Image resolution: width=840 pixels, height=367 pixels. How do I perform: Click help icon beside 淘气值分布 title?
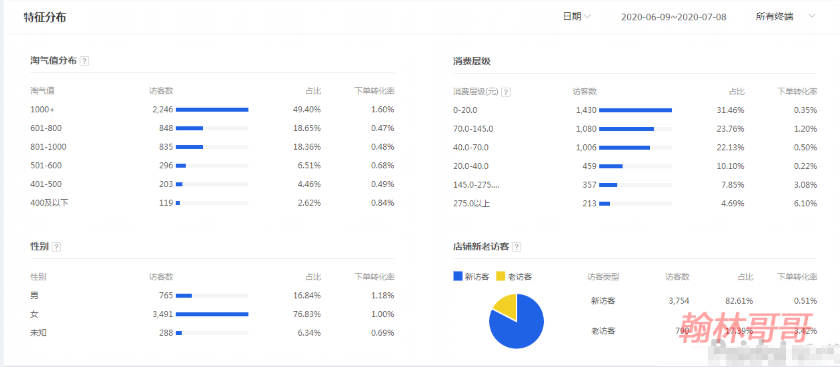tap(84, 61)
